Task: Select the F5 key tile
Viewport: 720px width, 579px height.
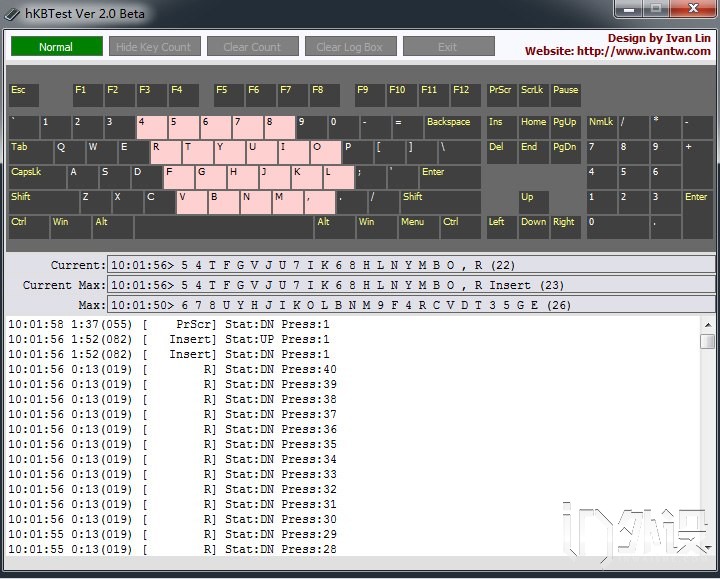Action: [229, 95]
